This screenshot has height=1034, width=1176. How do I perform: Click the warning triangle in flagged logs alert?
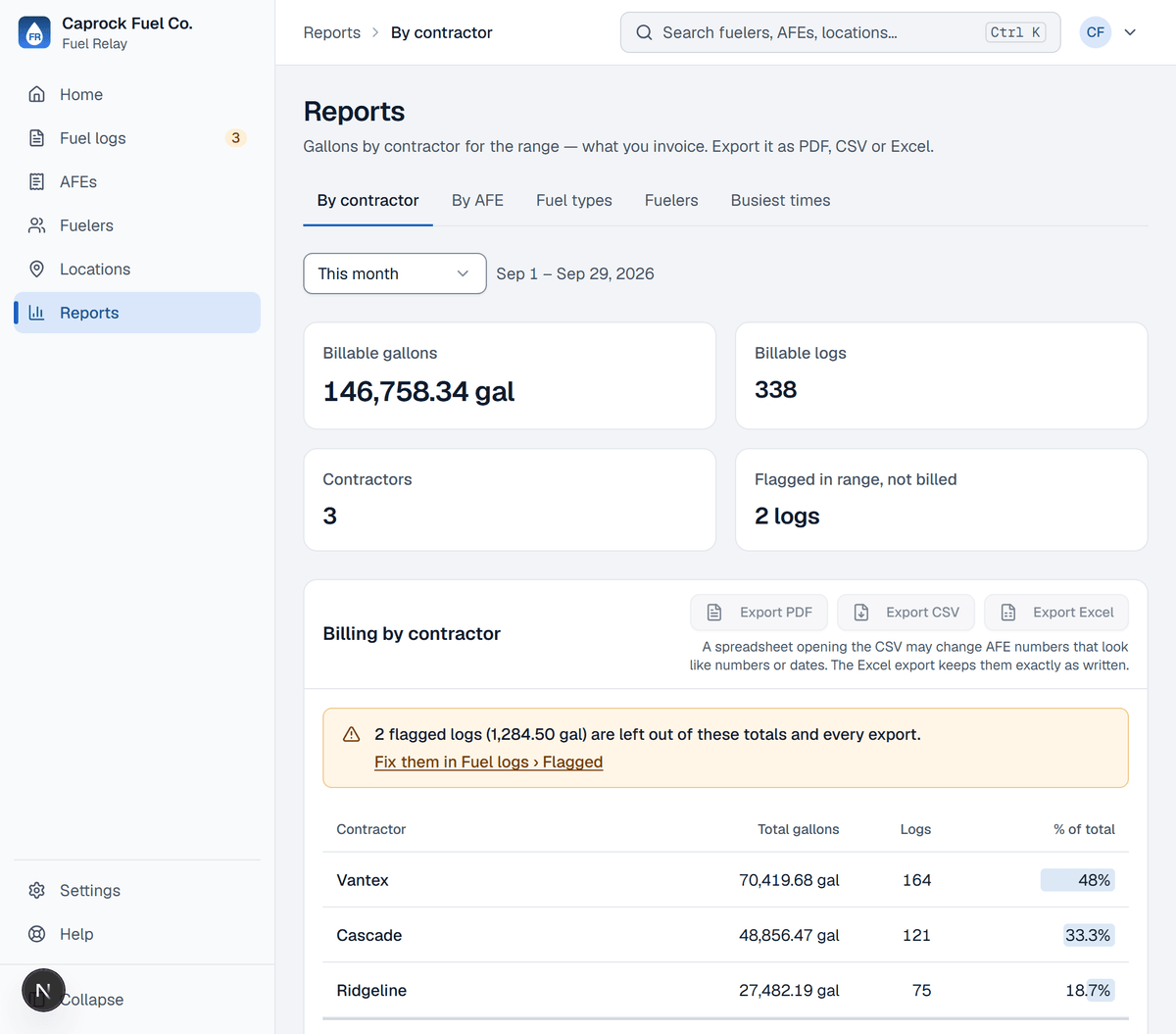(x=351, y=734)
